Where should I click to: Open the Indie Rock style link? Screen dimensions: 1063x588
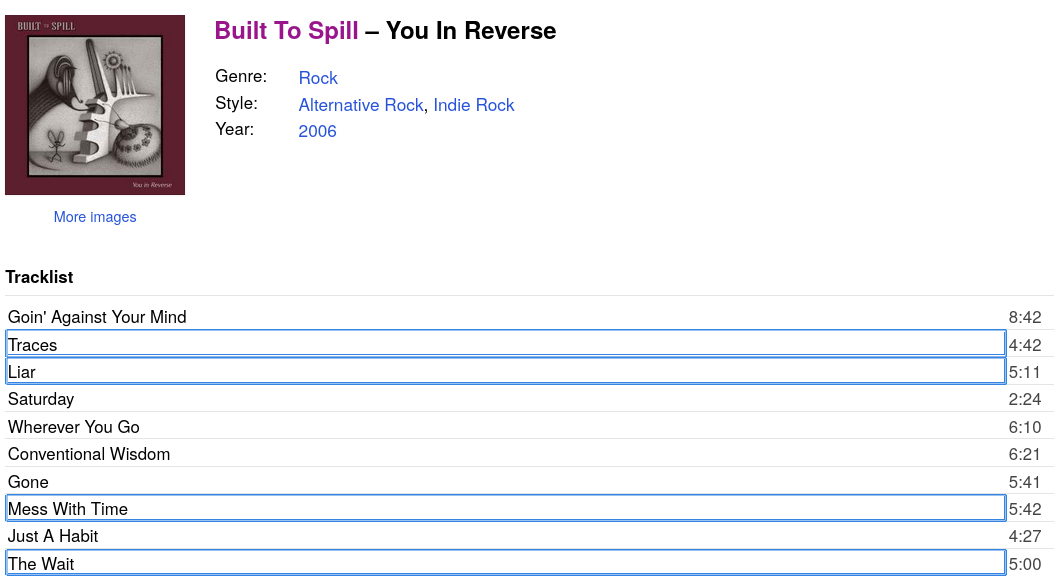474,105
